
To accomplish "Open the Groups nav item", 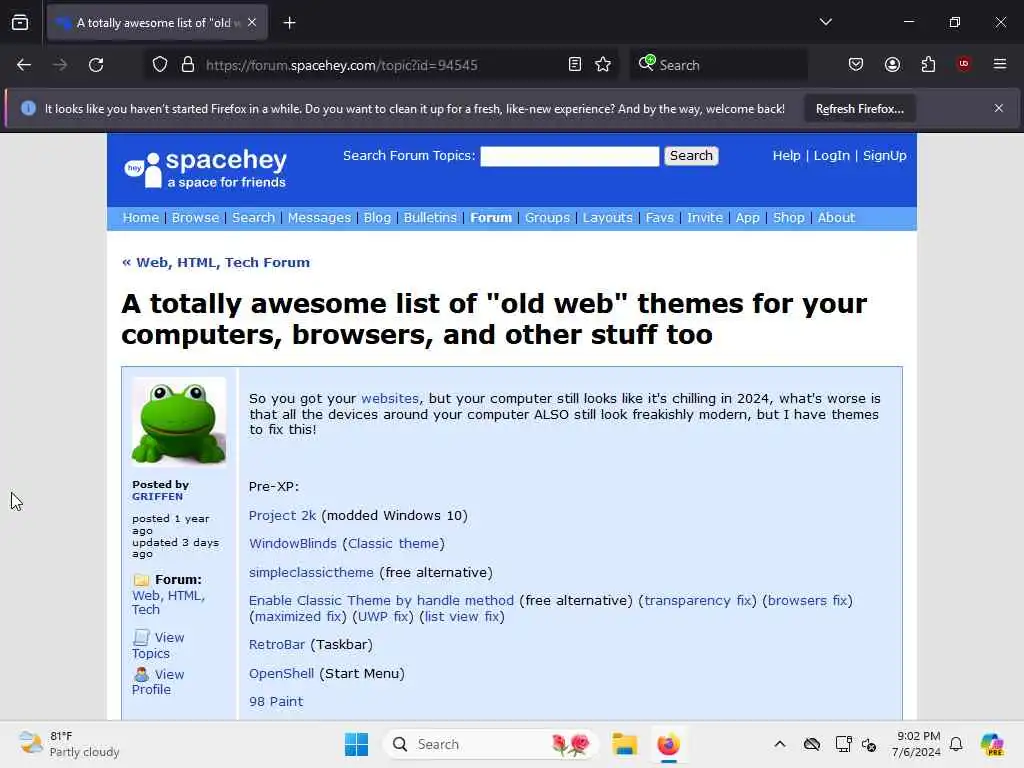I will (x=547, y=217).
